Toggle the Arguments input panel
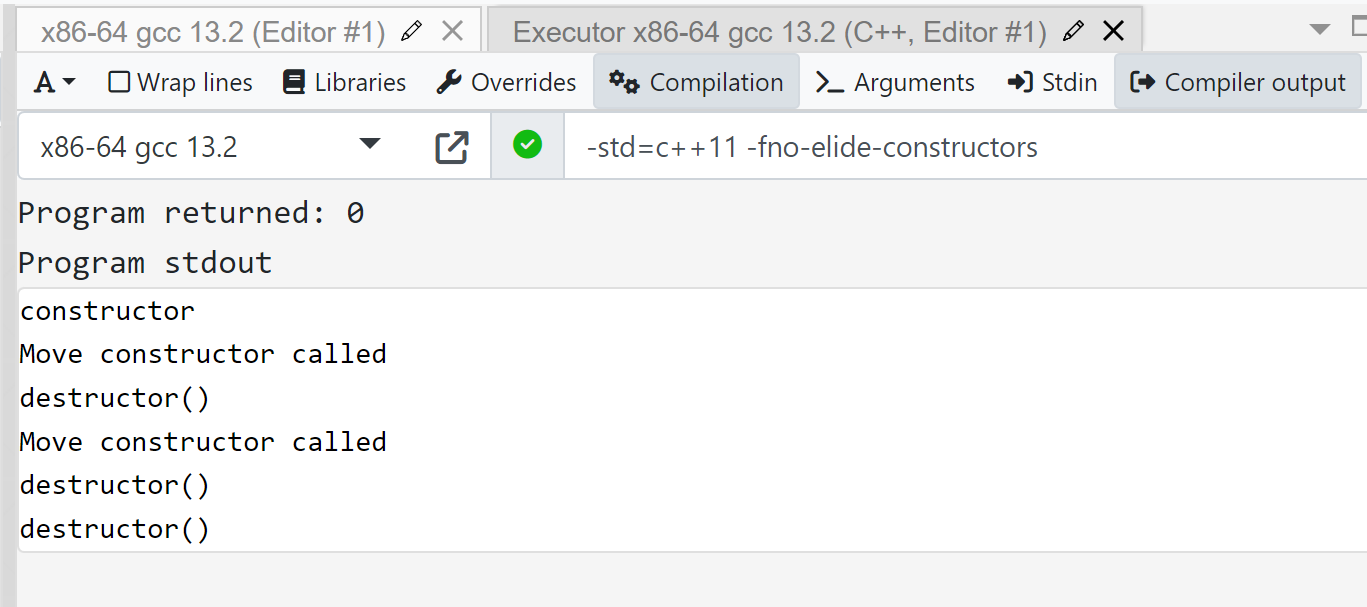1367x607 pixels. 894,82
